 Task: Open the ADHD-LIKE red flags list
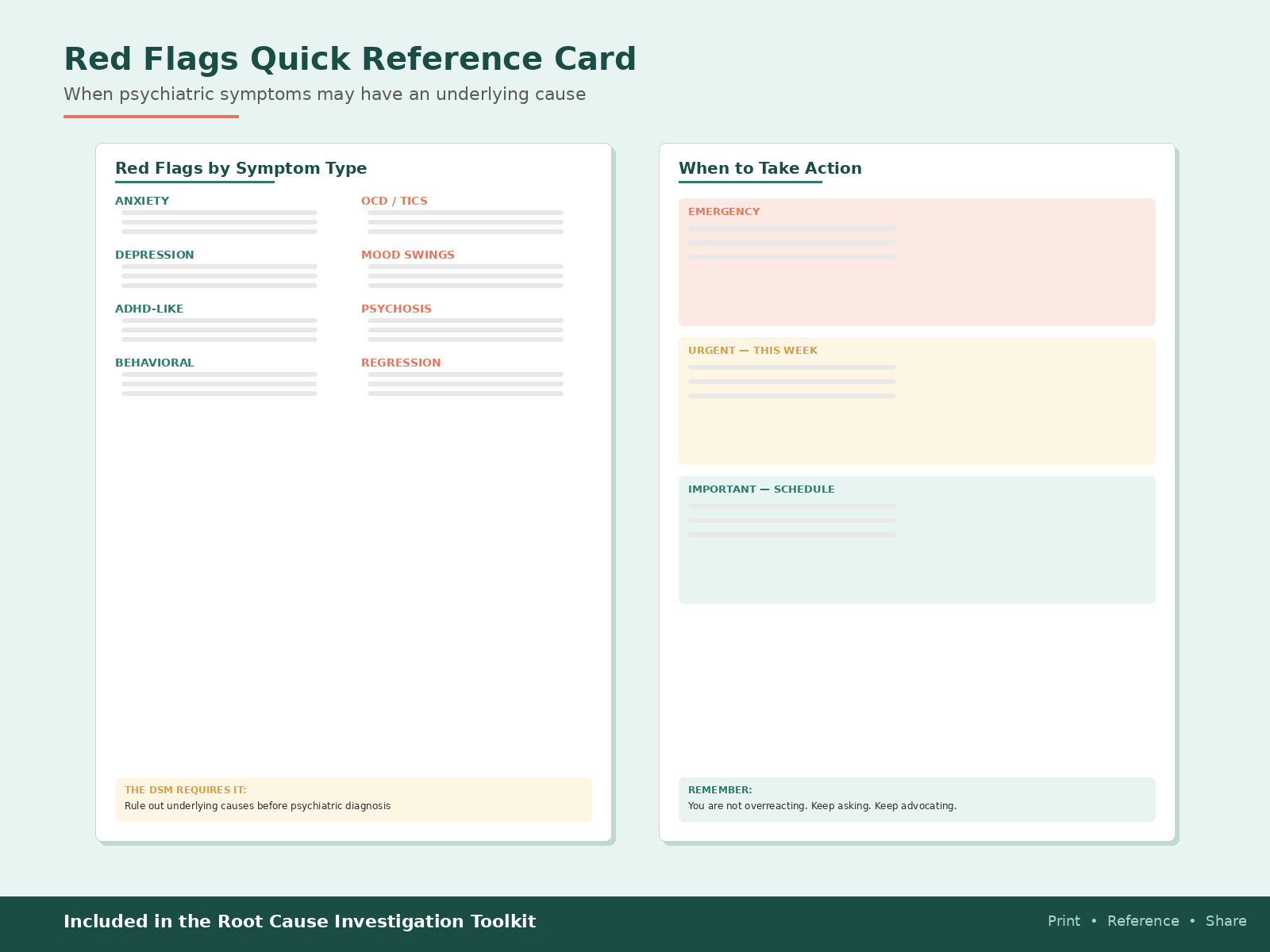pyautogui.click(x=149, y=309)
